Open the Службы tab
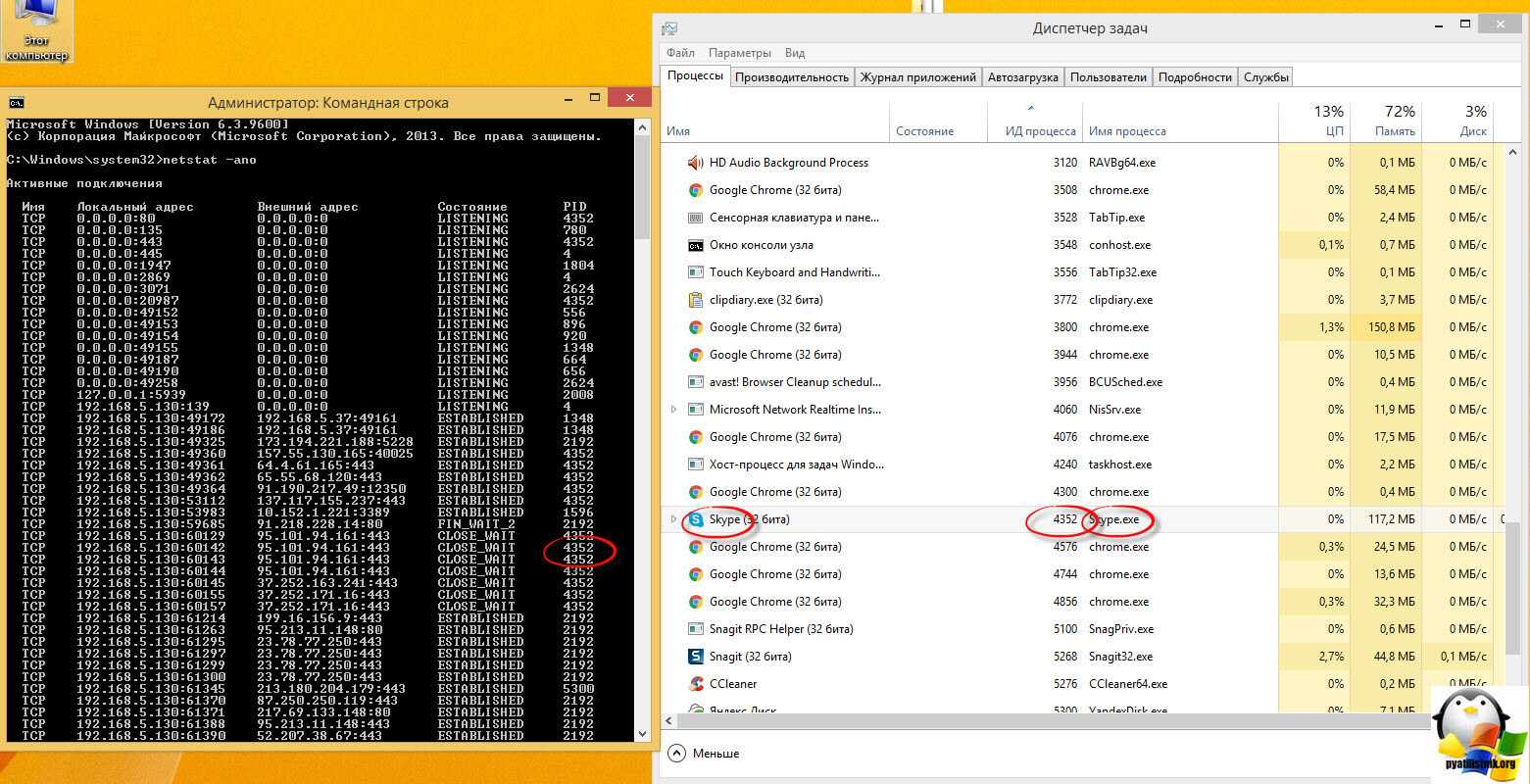 pos(1265,76)
